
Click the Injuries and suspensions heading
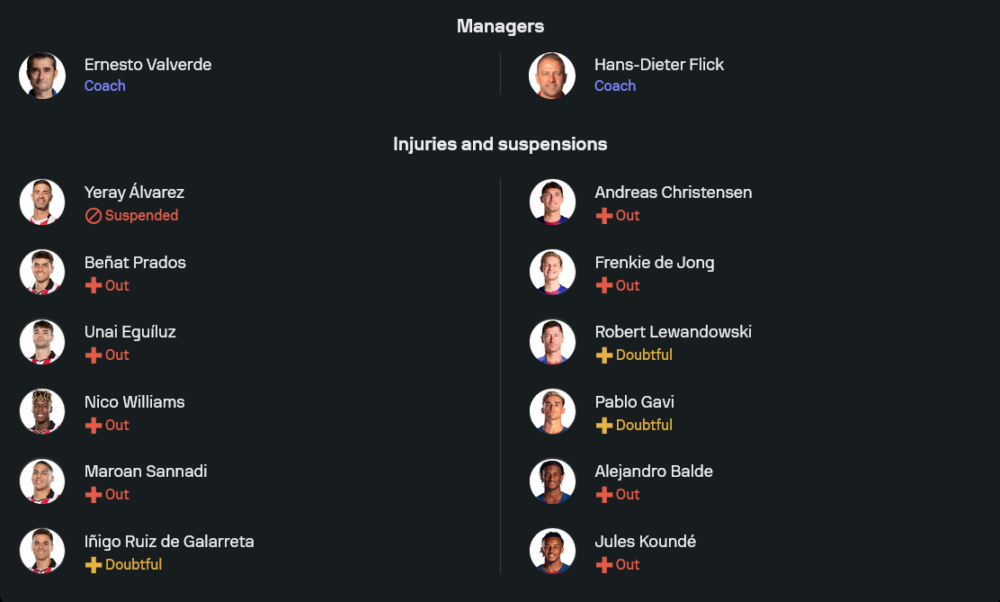tap(500, 144)
